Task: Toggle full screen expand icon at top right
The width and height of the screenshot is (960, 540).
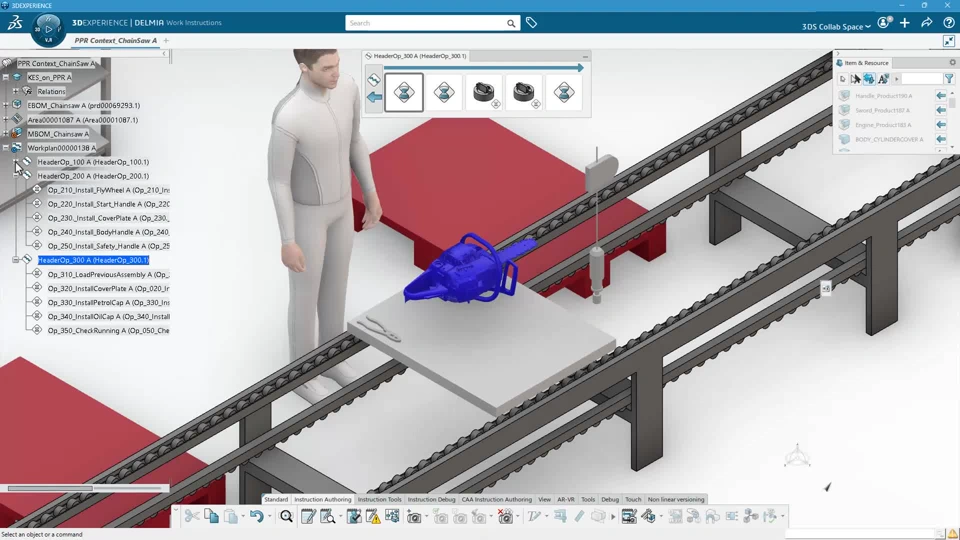Action: [948, 41]
